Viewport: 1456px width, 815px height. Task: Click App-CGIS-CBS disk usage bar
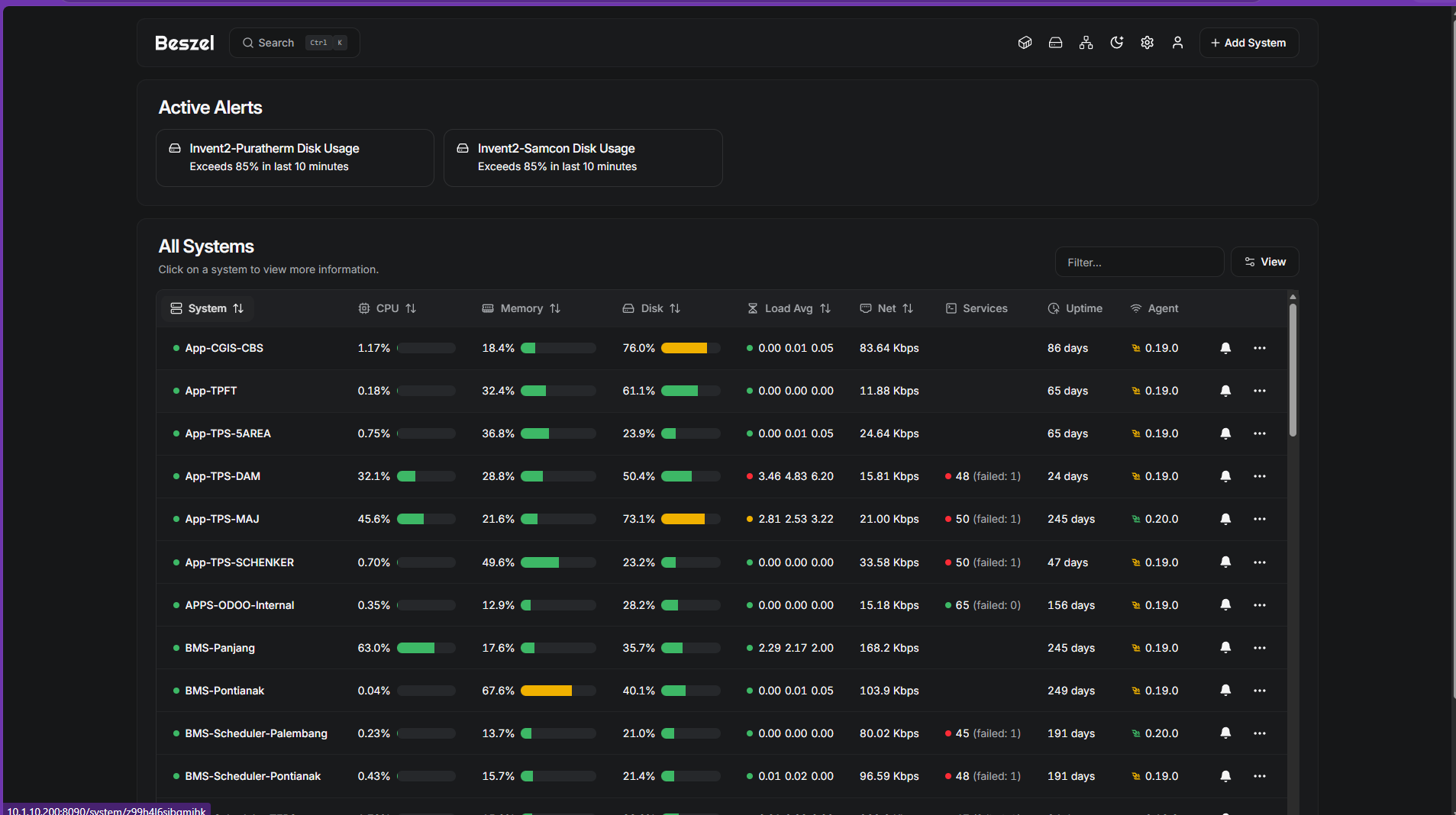[x=690, y=348]
